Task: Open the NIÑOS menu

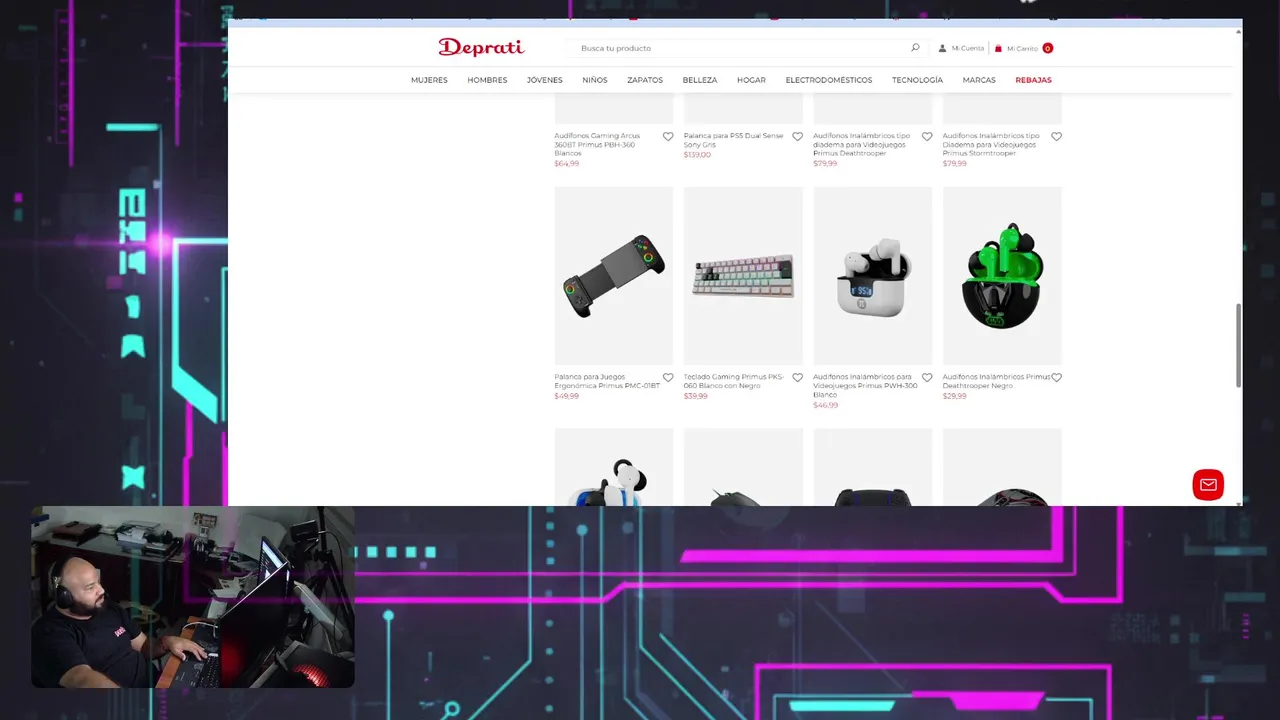Action: [x=595, y=80]
